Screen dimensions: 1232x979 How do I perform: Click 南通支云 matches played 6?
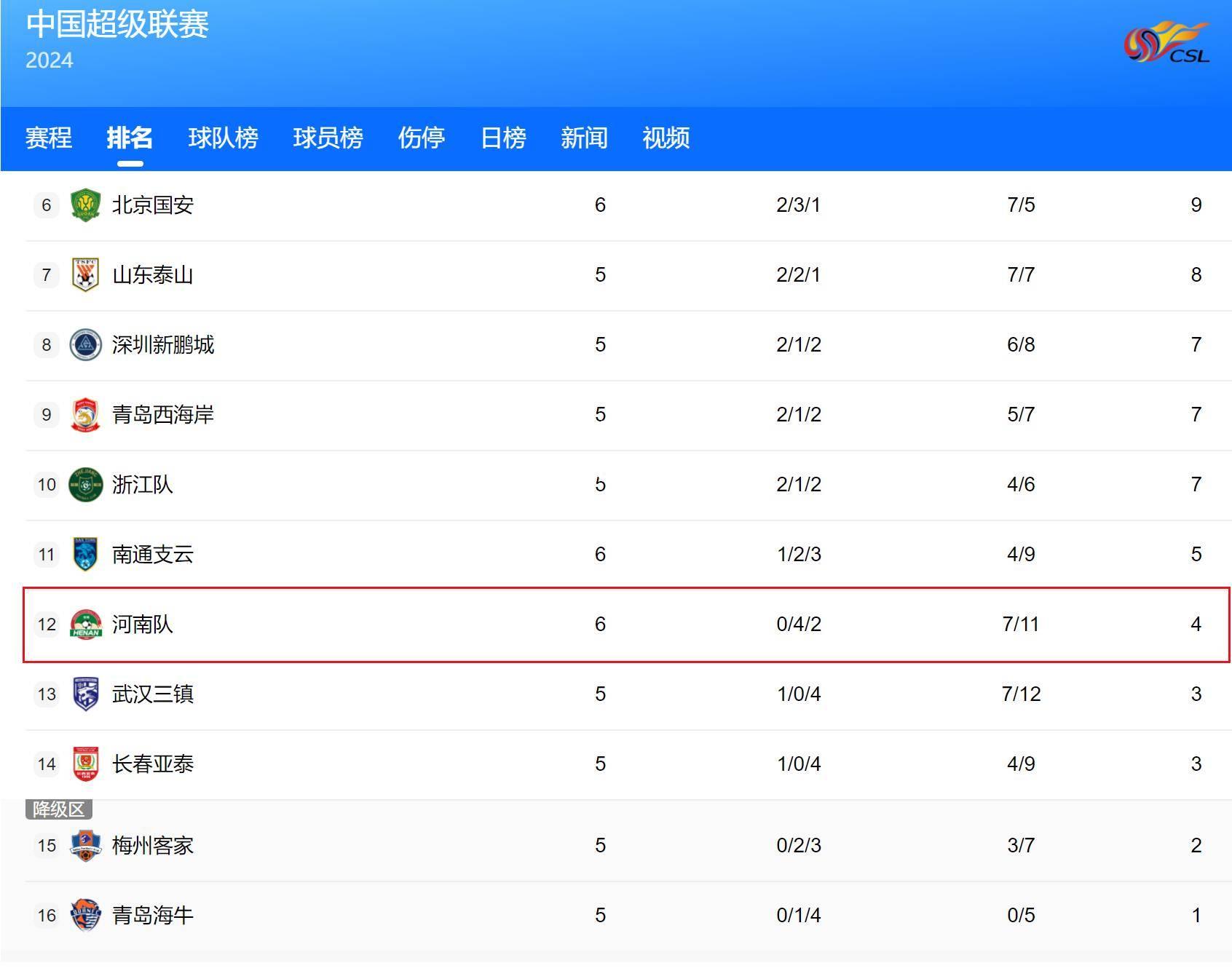click(600, 555)
